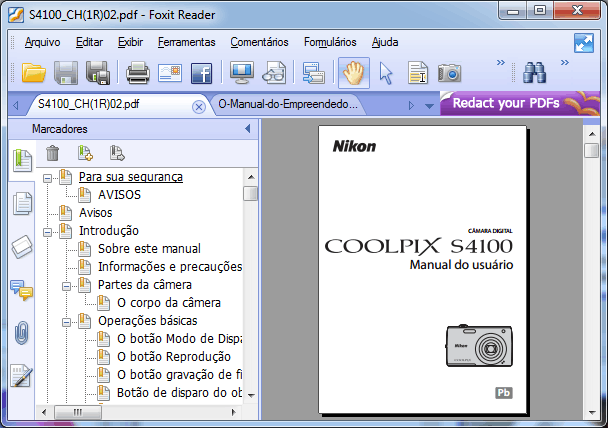The height and width of the screenshot is (428, 608).
Task: Open O botão gravação de fi bookmark
Action: click(x=180, y=374)
